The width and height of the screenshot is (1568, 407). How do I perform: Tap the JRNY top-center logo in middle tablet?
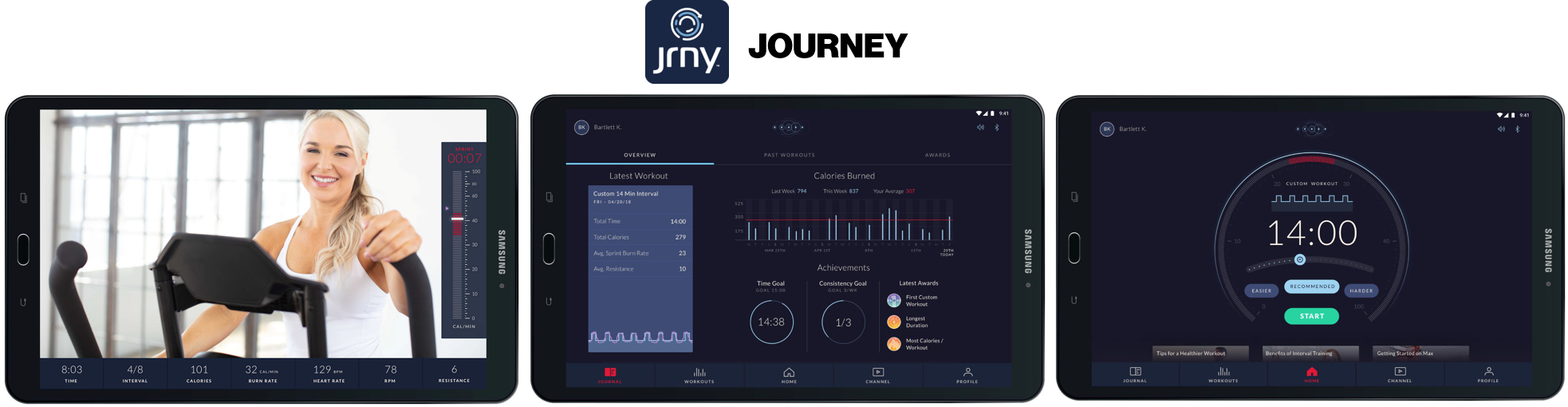click(789, 127)
